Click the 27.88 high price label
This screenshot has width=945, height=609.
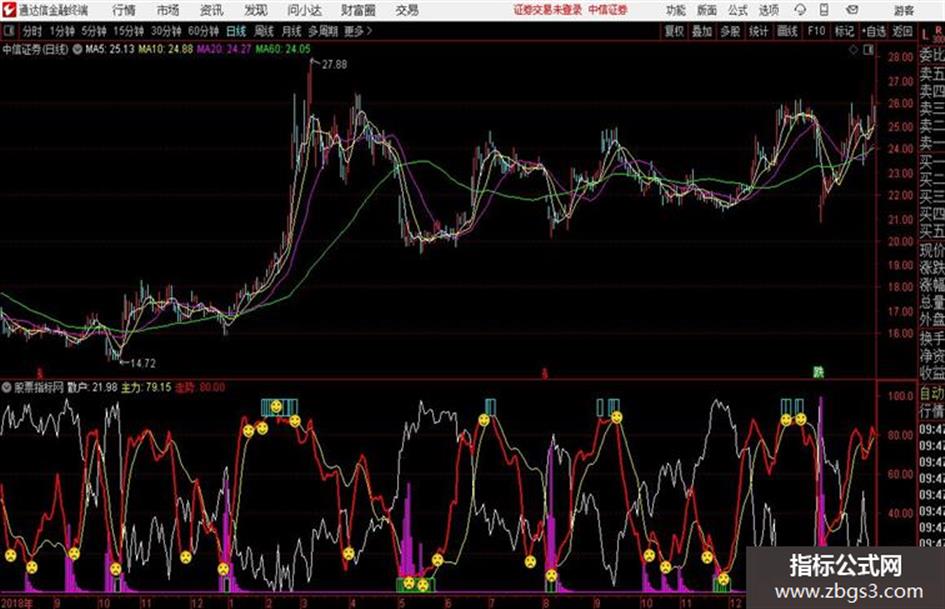[x=334, y=64]
